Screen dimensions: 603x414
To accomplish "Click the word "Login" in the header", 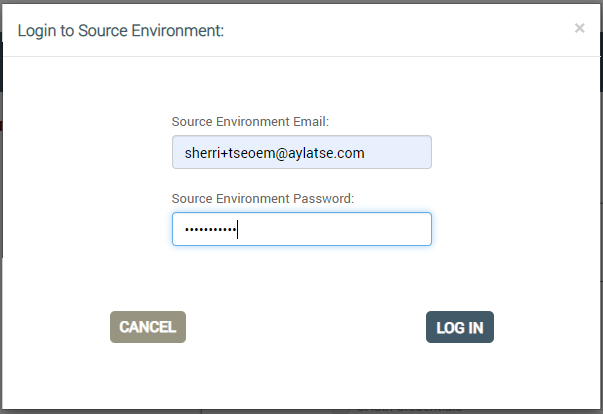I will (37, 31).
